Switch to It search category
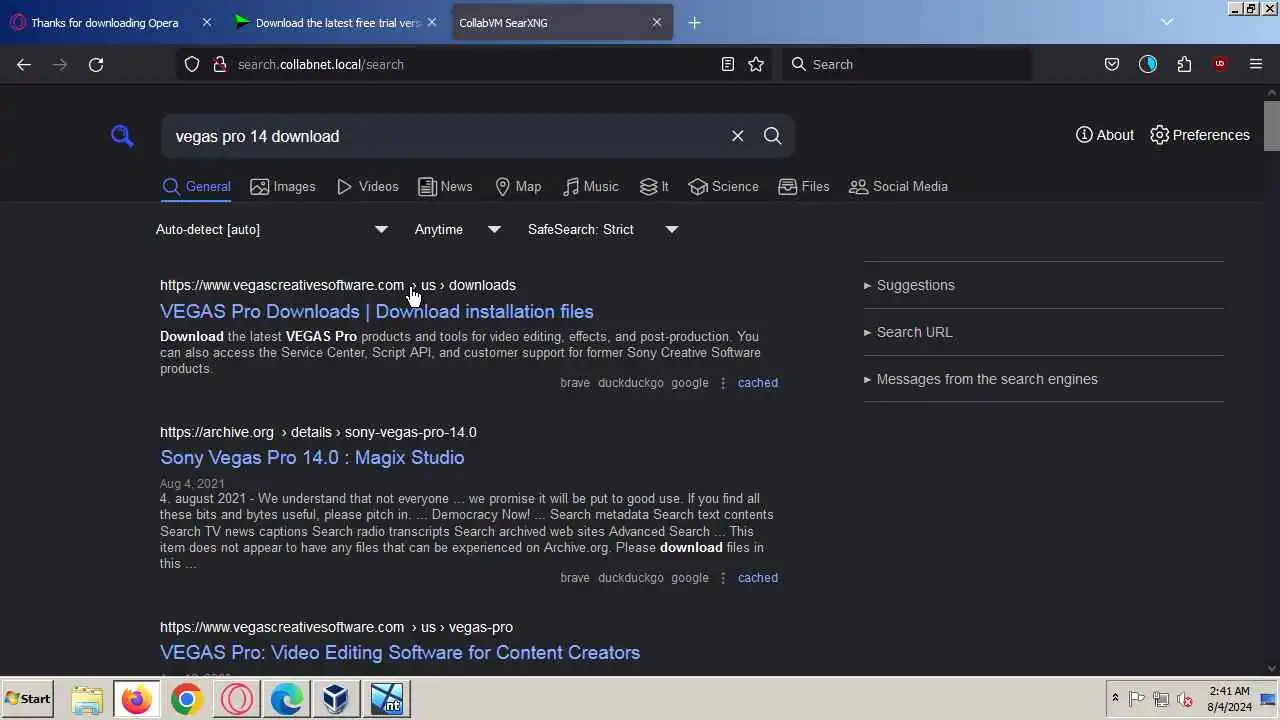1280x720 pixels. (654, 187)
